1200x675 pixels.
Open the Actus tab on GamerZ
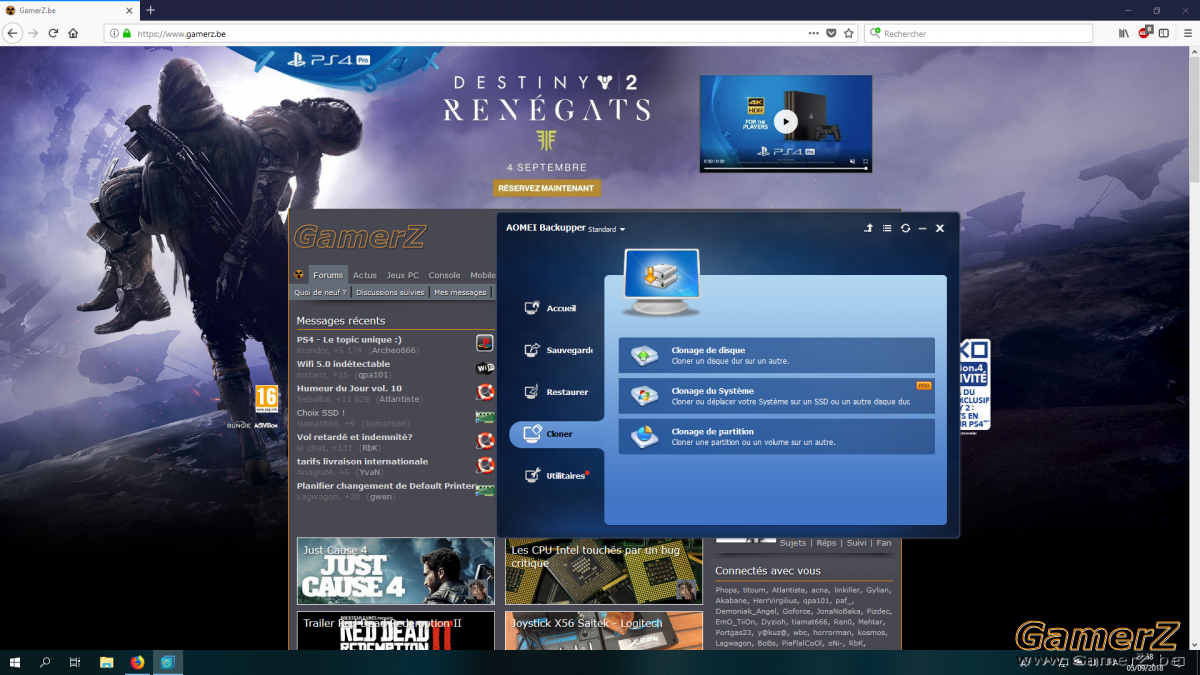[x=365, y=275]
